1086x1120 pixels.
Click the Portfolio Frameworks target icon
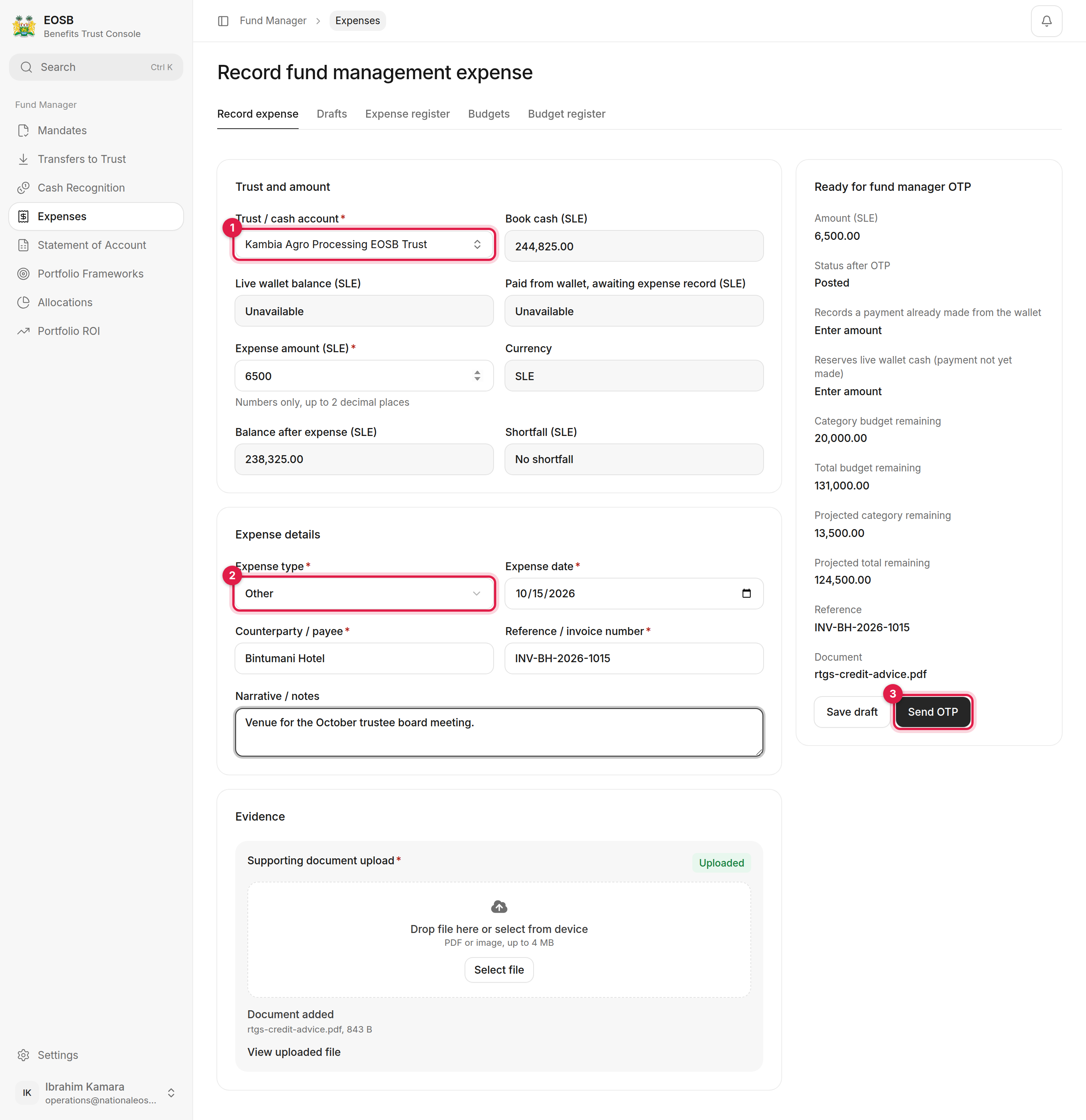coord(23,274)
